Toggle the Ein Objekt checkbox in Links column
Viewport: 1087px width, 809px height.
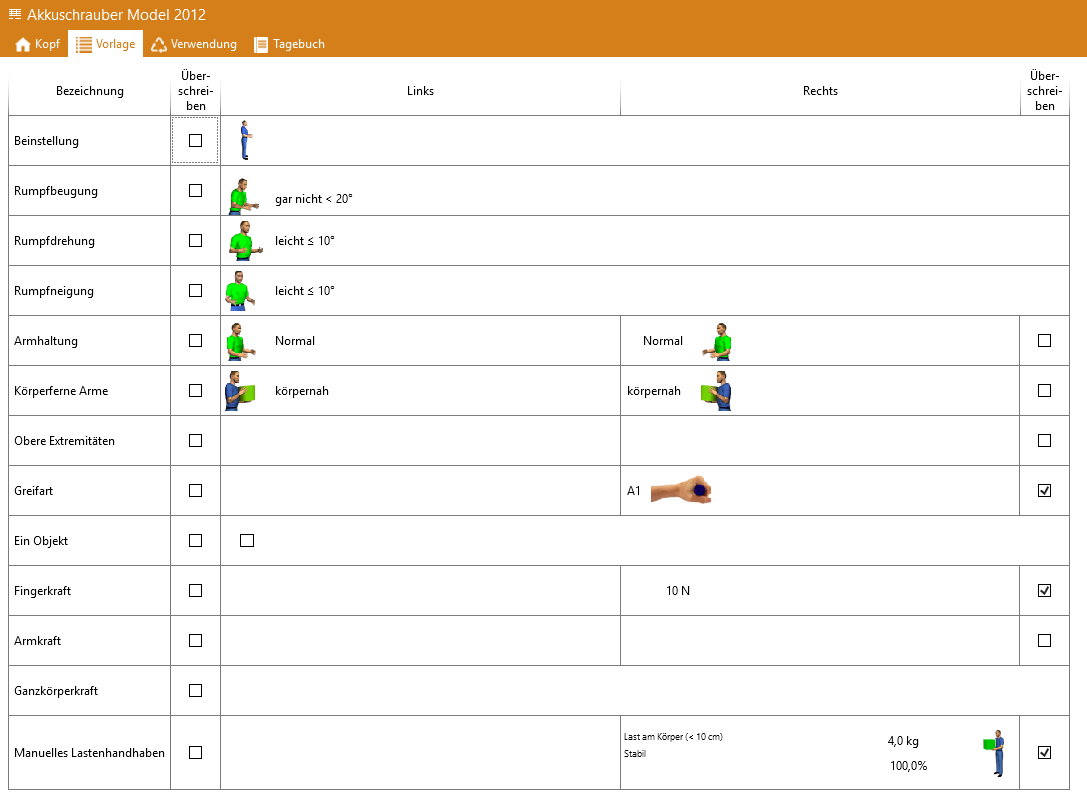(x=247, y=541)
